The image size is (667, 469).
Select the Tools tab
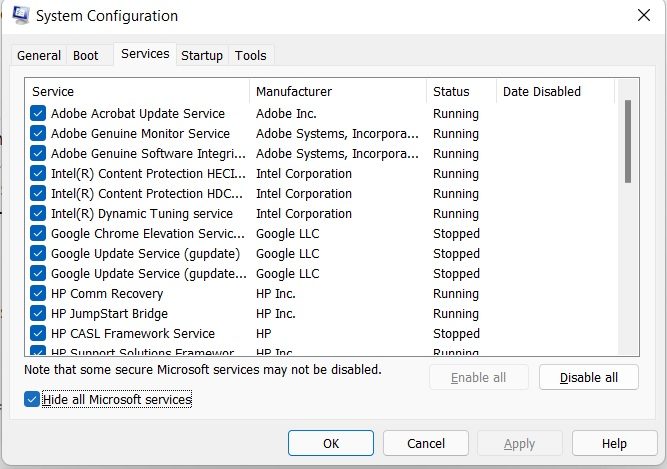coord(251,56)
